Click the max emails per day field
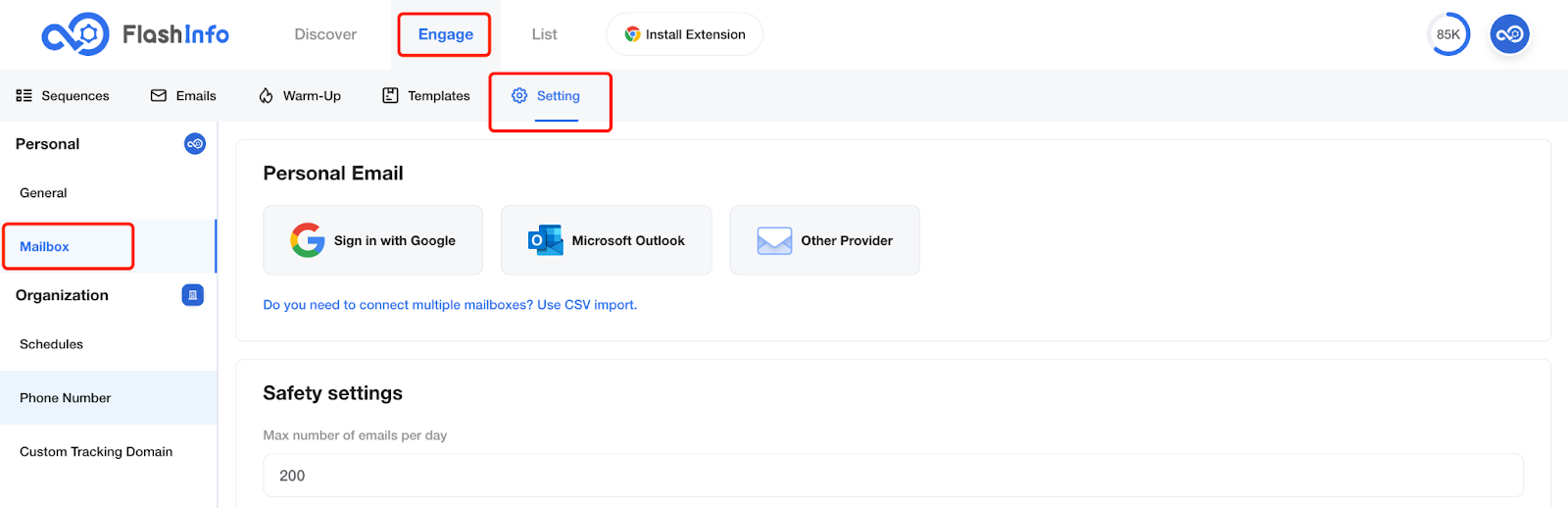The height and width of the screenshot is (508, 1568). tap(893, 476)
